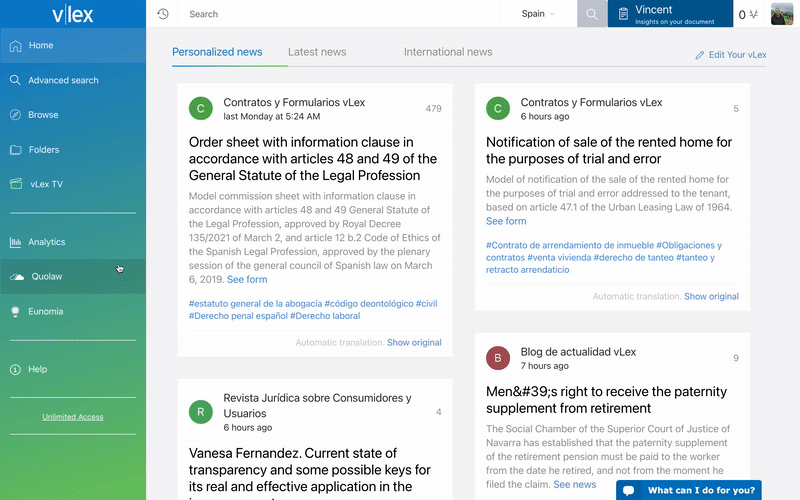This screenshot has width=800, height=500.
Task: Open Analytics in the sidebar
Action: point(73,242)
